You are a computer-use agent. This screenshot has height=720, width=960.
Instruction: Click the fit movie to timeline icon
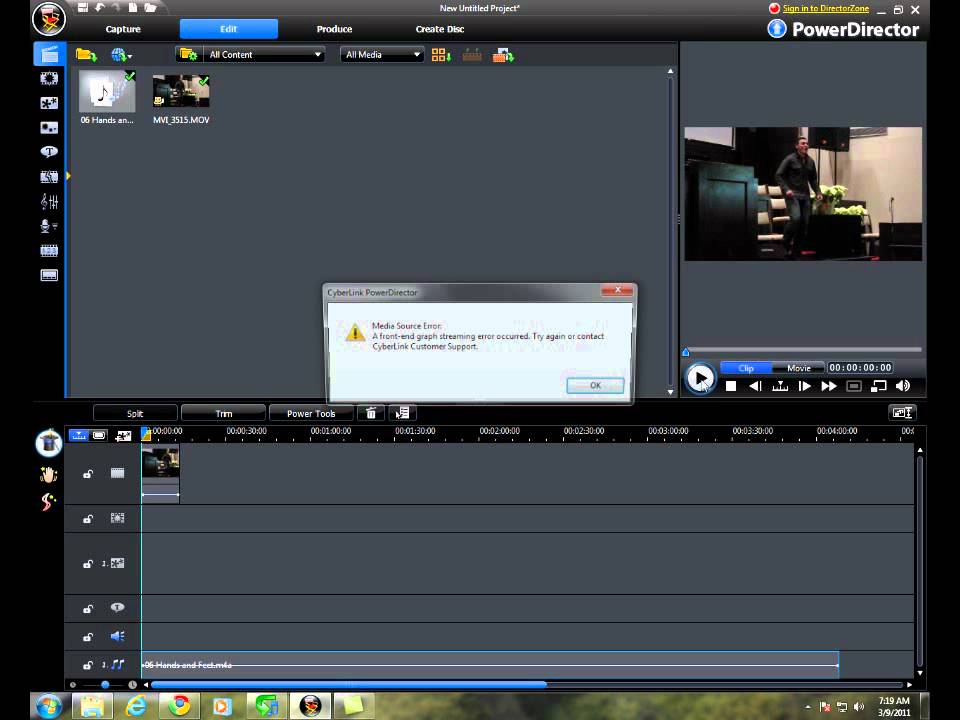point(123,436)
